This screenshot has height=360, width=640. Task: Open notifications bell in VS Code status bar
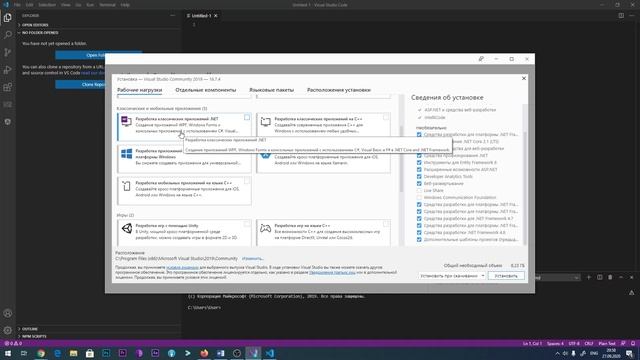point(633,344)
